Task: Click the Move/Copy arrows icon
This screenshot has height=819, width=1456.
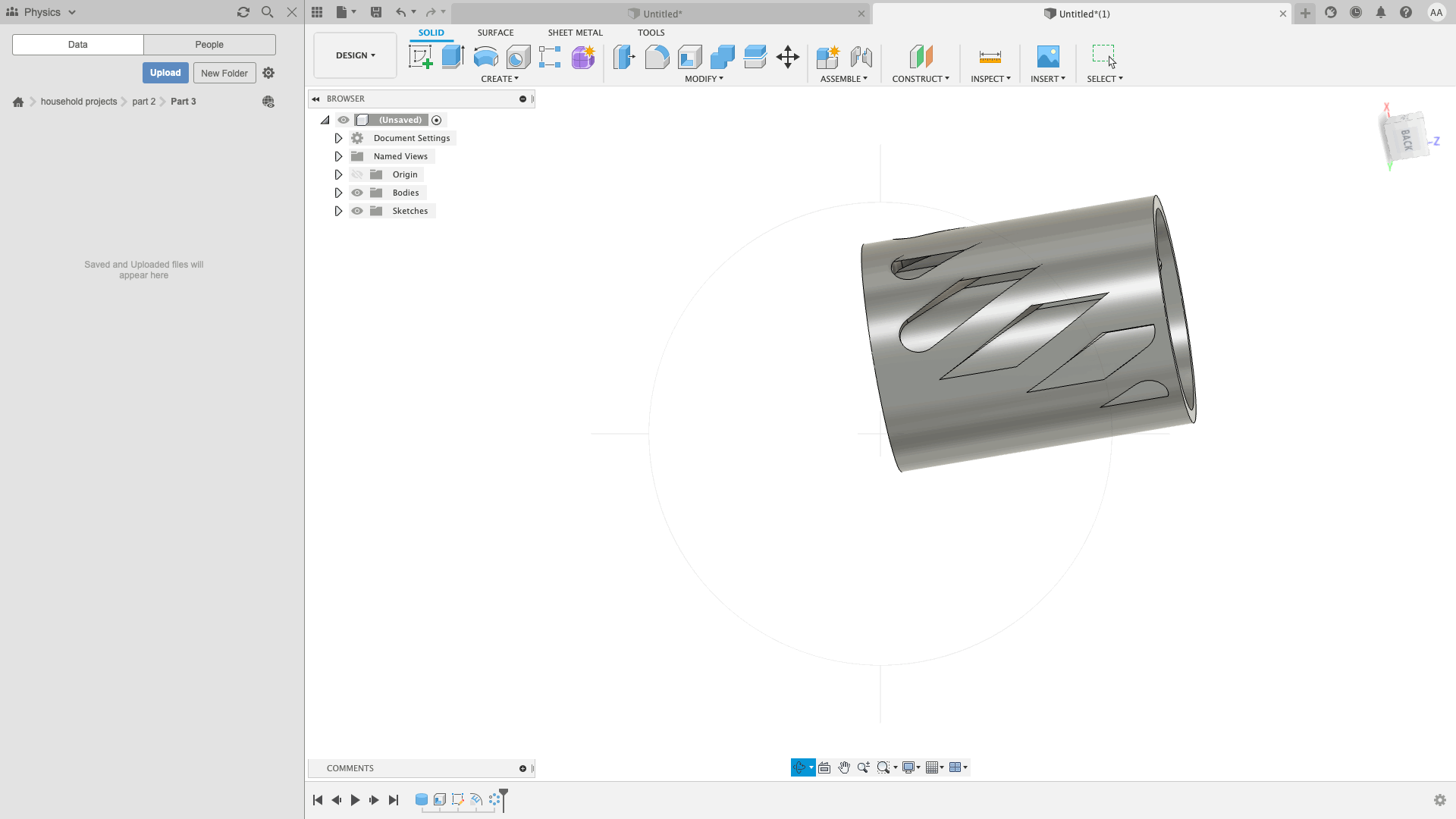Action: 788,57
